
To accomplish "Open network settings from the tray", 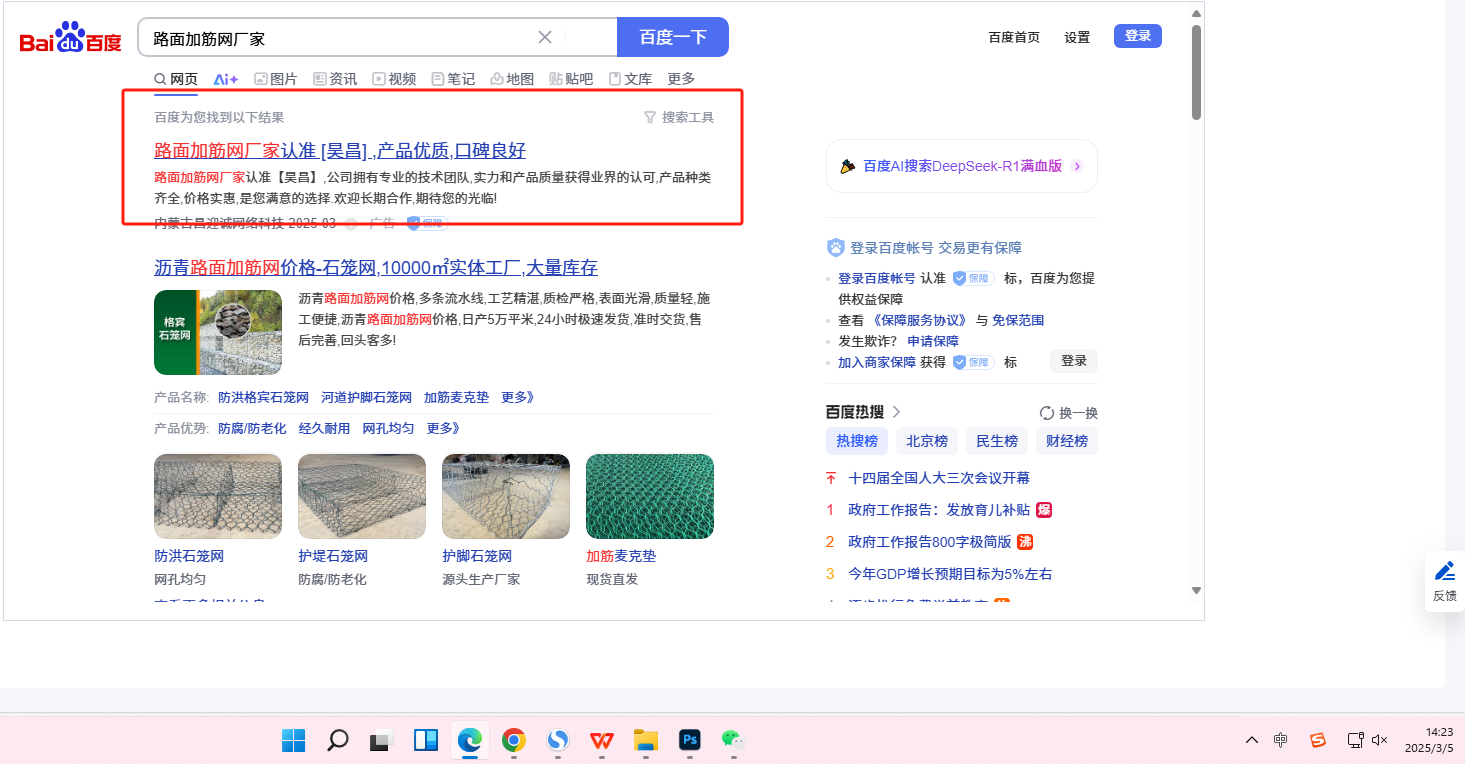I will click(x=1355, y=740).
